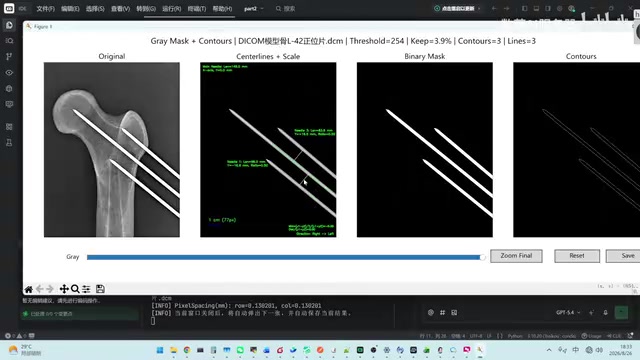The width and height of the screenshot is (640, 360).
Task: Click the Save button beside Reset
Action: pos(623,256)
